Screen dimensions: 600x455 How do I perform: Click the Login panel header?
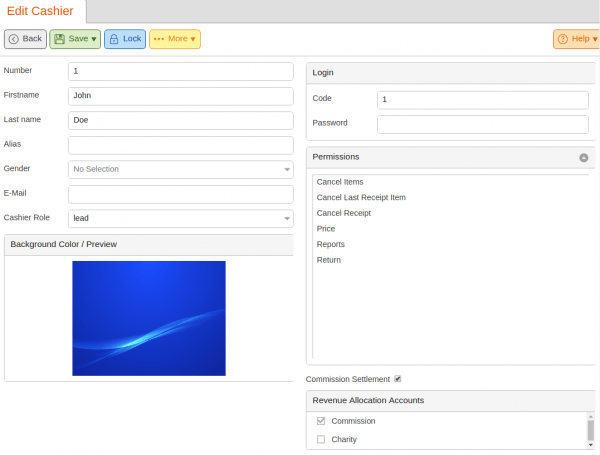tap(451, 73)
